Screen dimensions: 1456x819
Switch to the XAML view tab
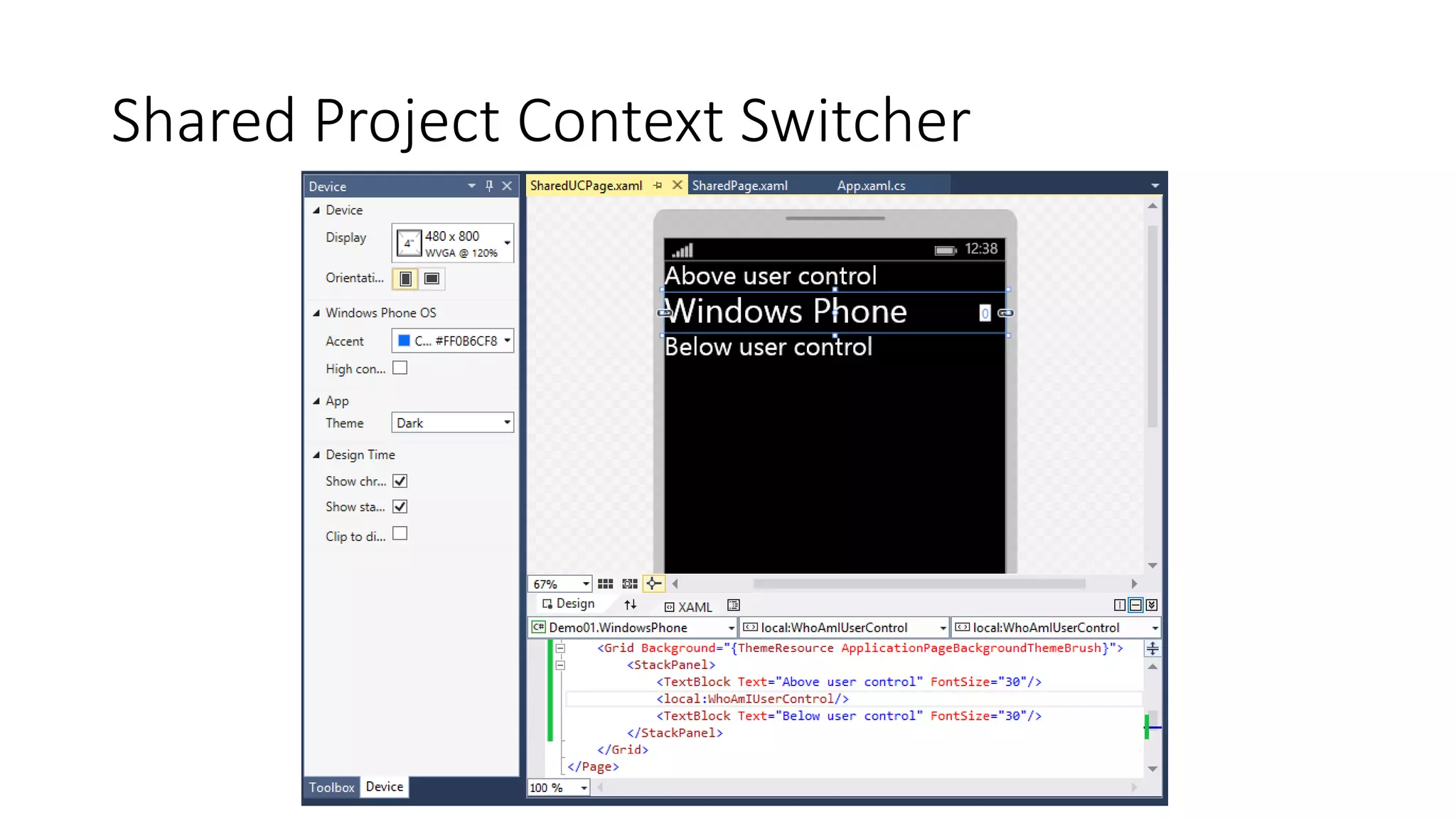pos(688,606)
